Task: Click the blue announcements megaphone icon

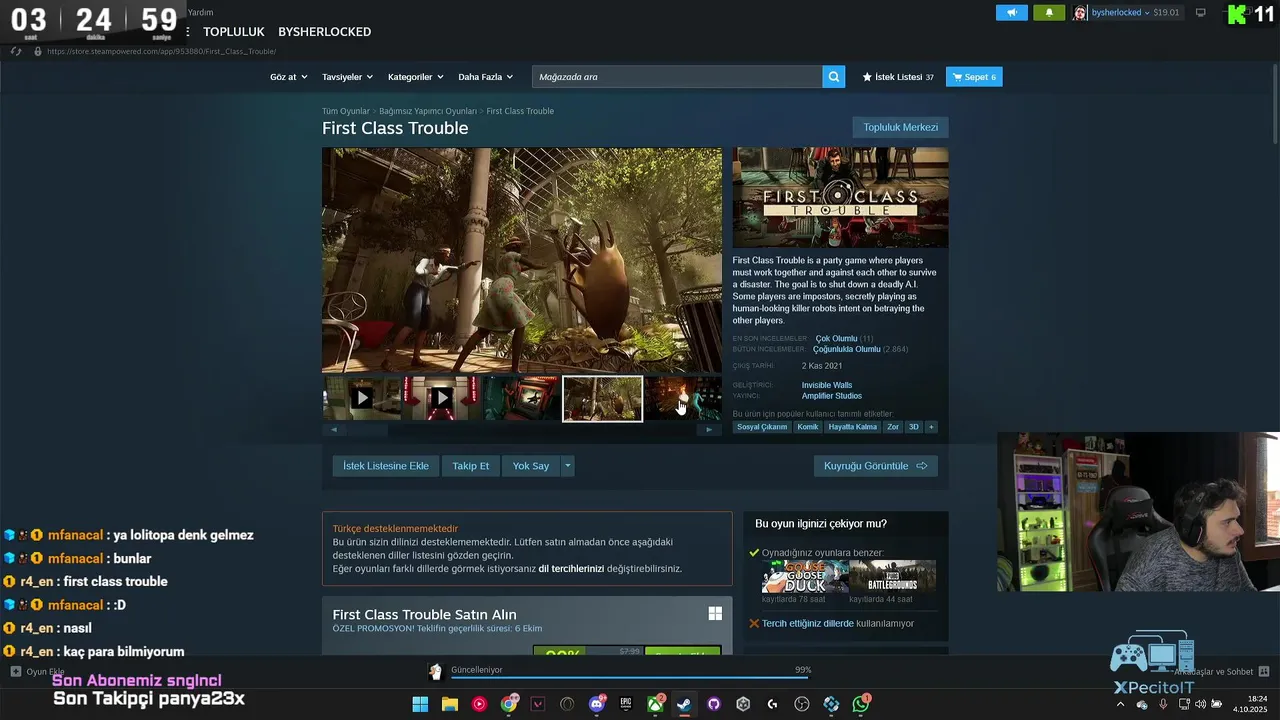Action: tap(1011, 13)
